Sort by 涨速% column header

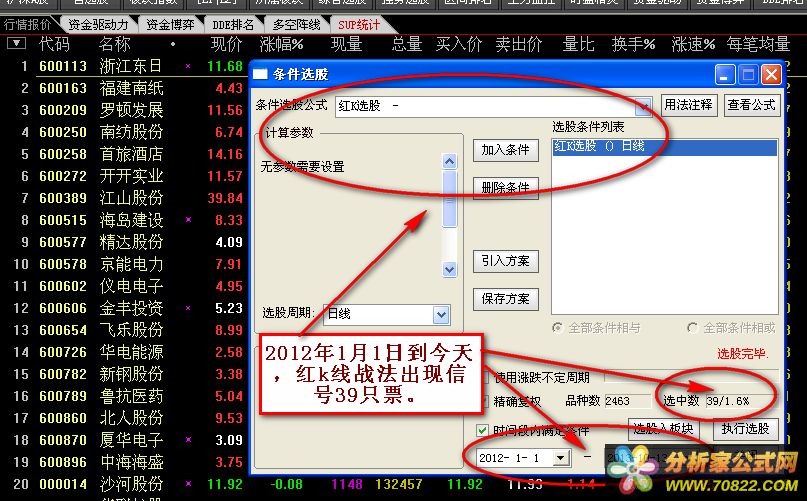[x=693, y=44]
